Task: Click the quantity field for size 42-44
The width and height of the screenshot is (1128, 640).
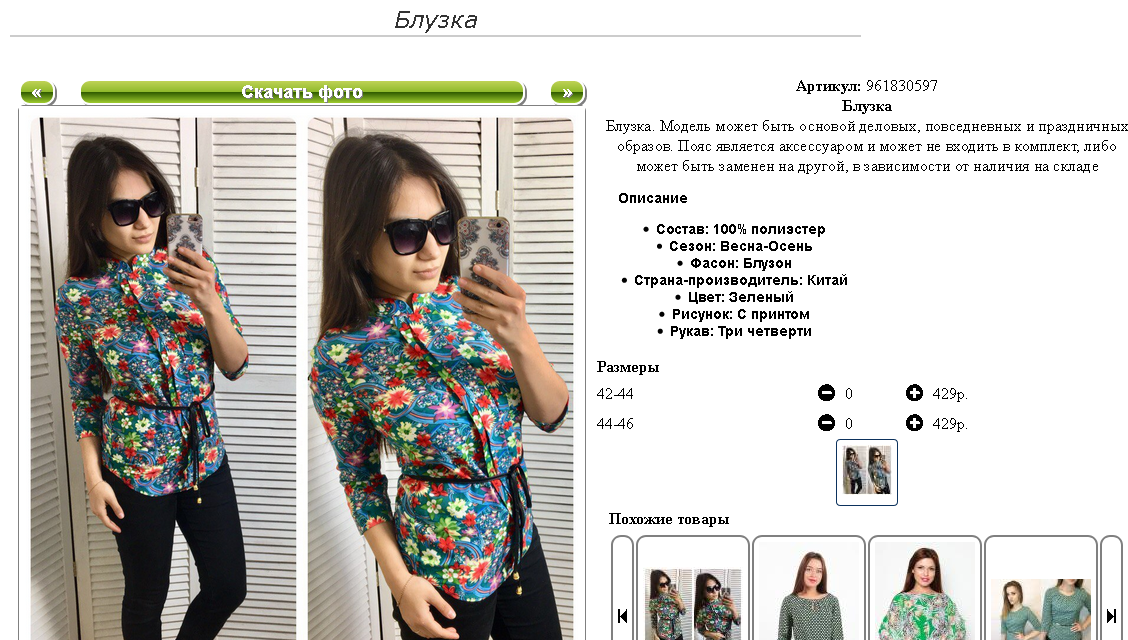Action: pos(849,393)
